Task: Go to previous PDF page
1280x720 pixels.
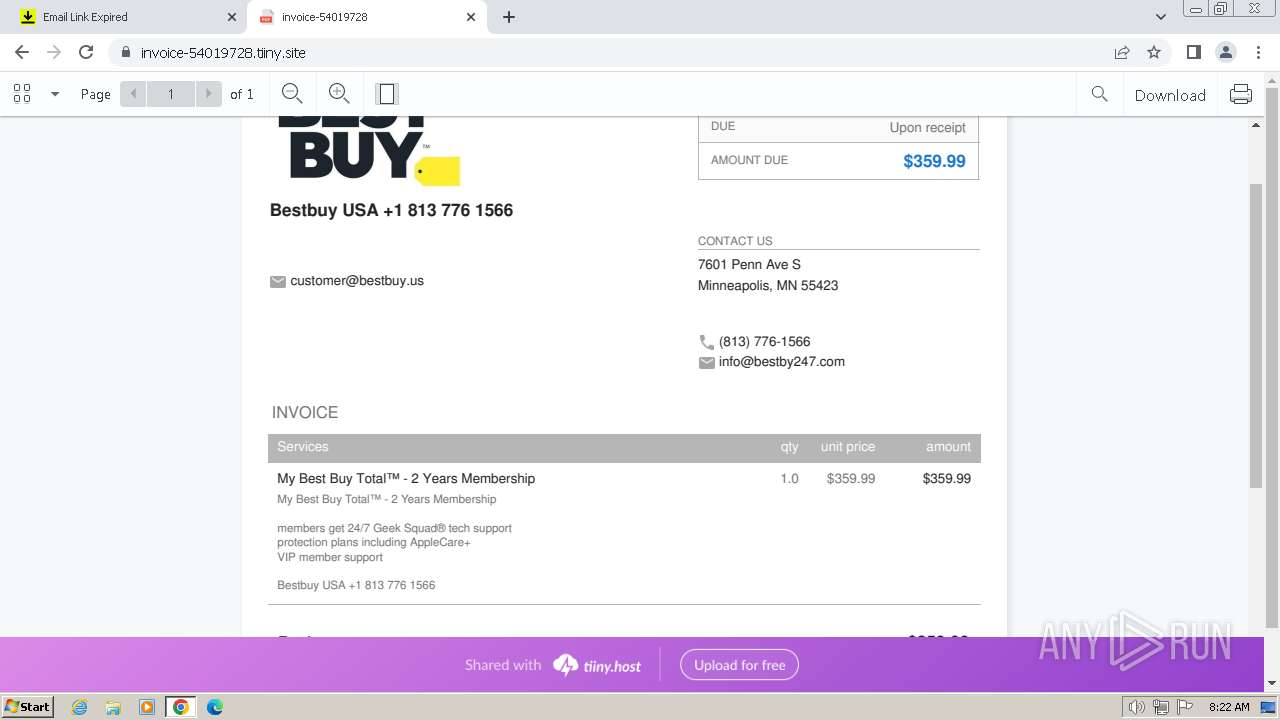Action: (133, 94)
